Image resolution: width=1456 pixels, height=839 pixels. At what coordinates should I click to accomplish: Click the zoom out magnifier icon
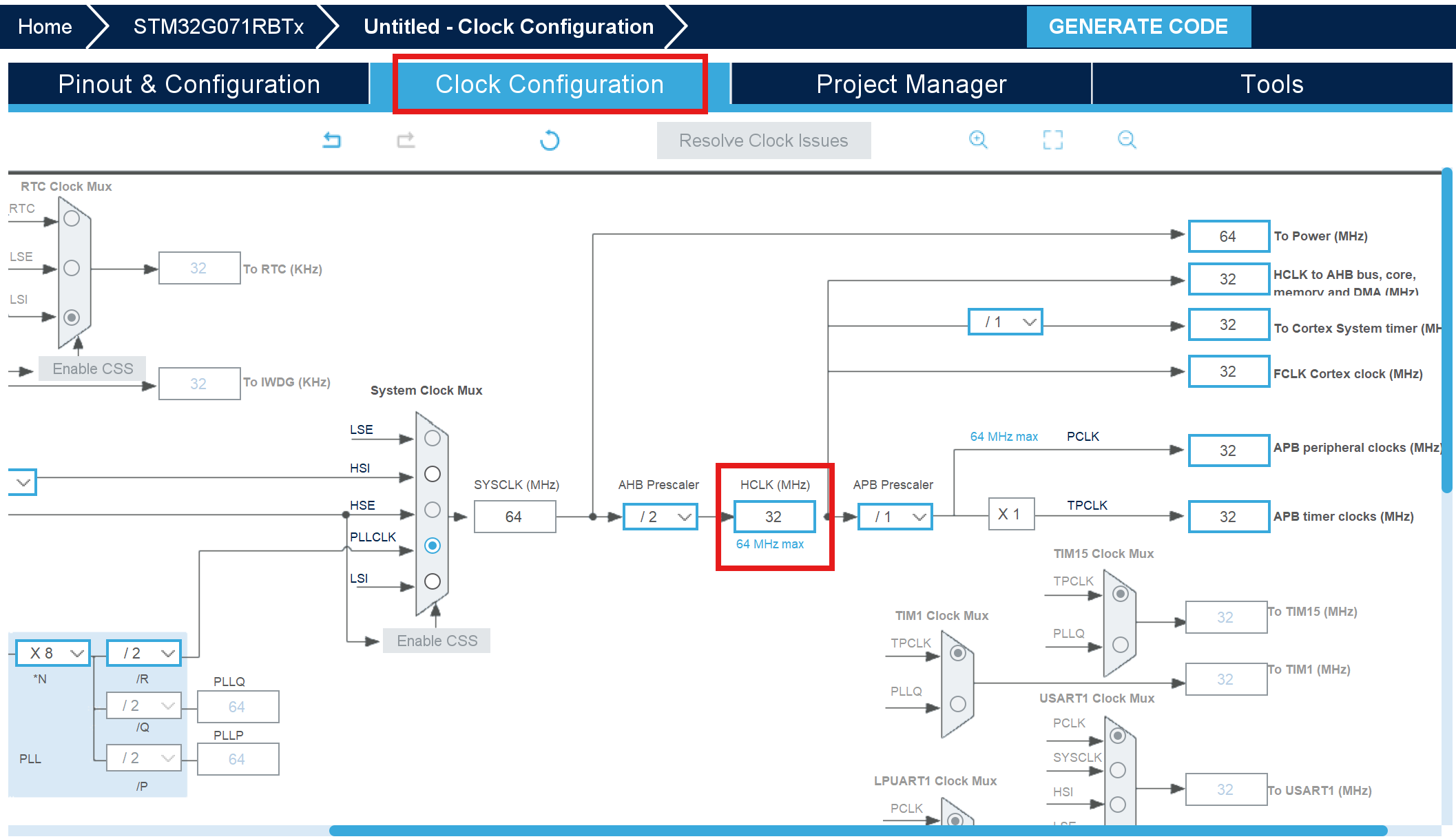point(1127,140)
